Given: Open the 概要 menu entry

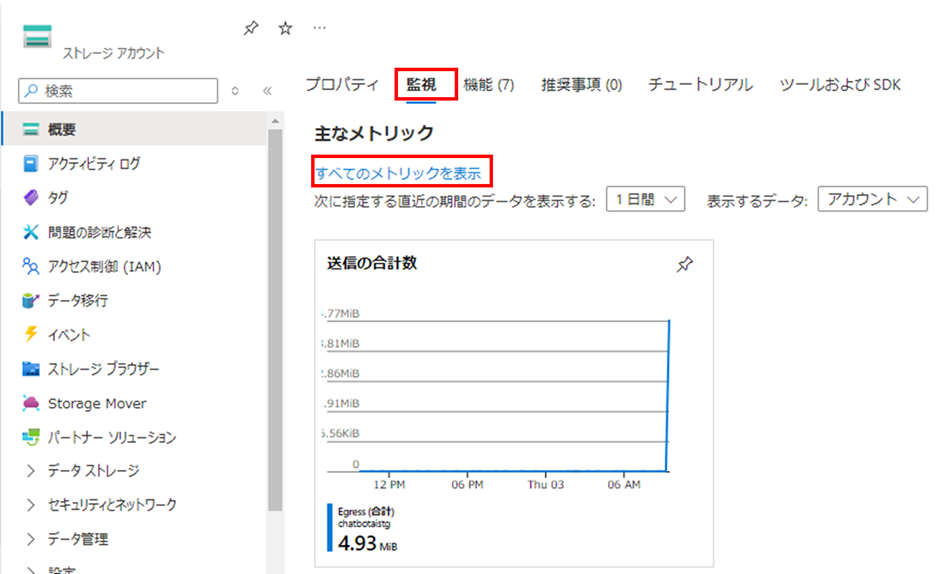Looking at the screenshot, I should click(x=134, y=129).
